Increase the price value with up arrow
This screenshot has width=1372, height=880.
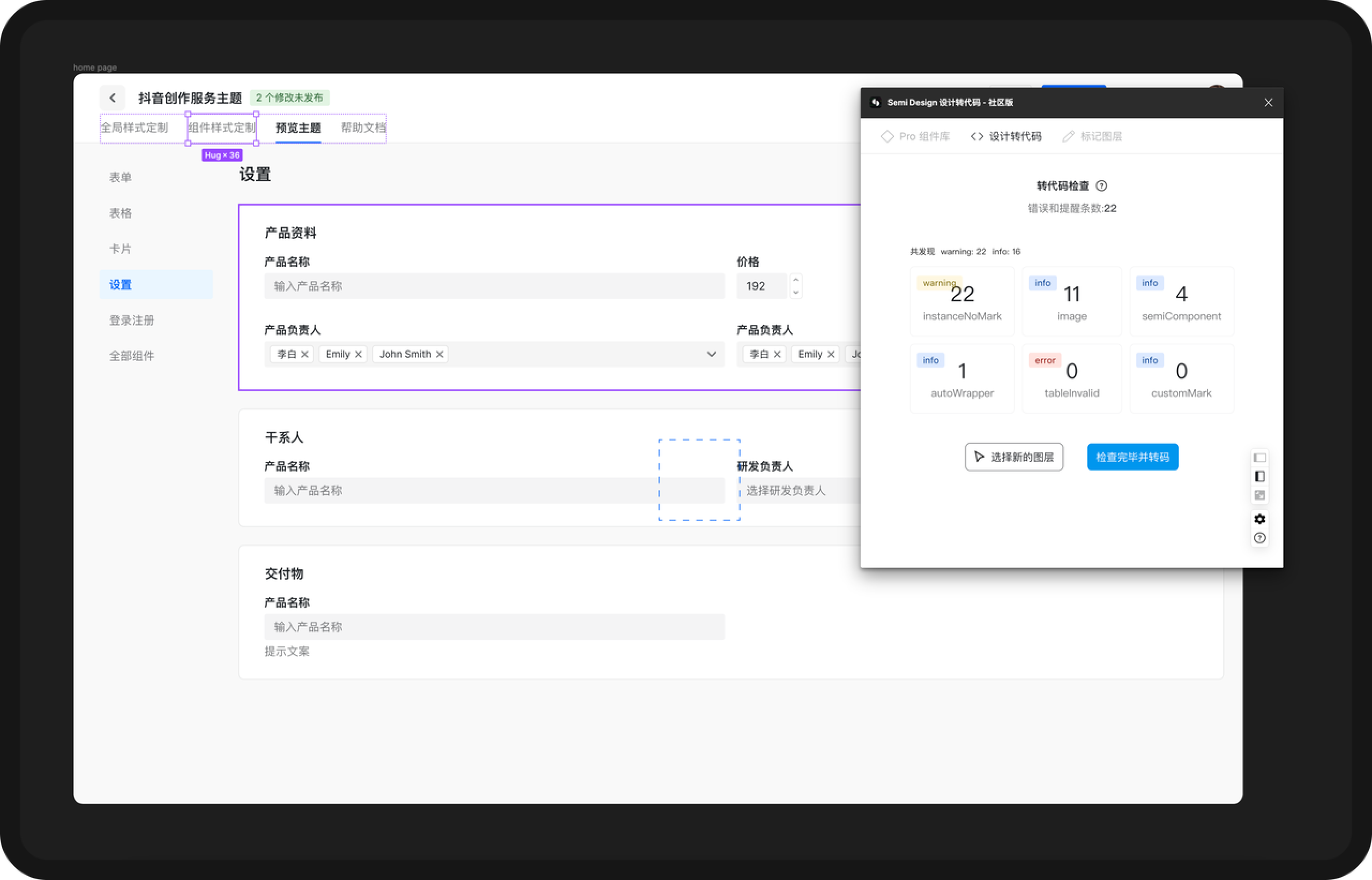pos(795,280)
